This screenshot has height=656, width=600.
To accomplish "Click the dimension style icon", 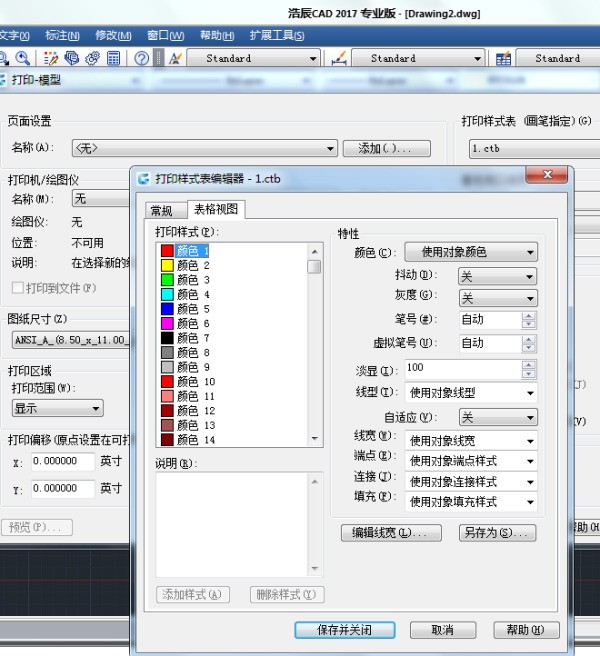I will (339, 58).
